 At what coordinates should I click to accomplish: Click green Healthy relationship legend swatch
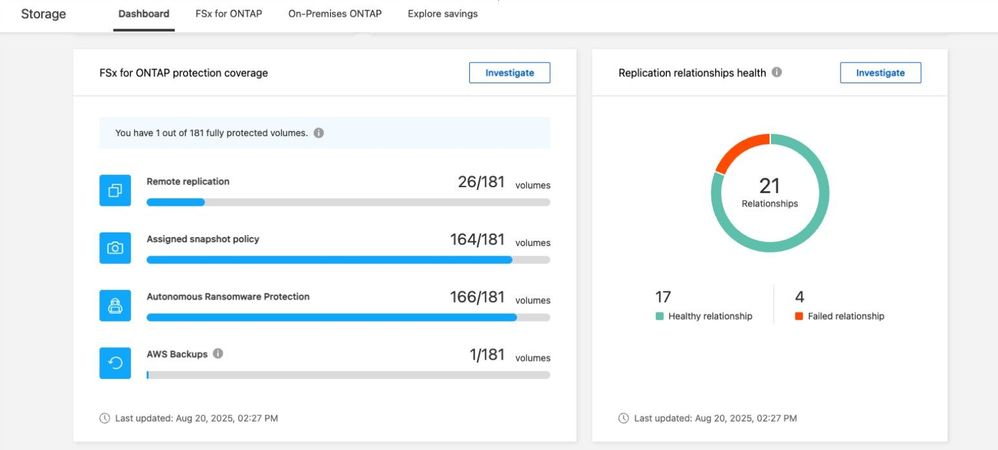coord(660,316)
